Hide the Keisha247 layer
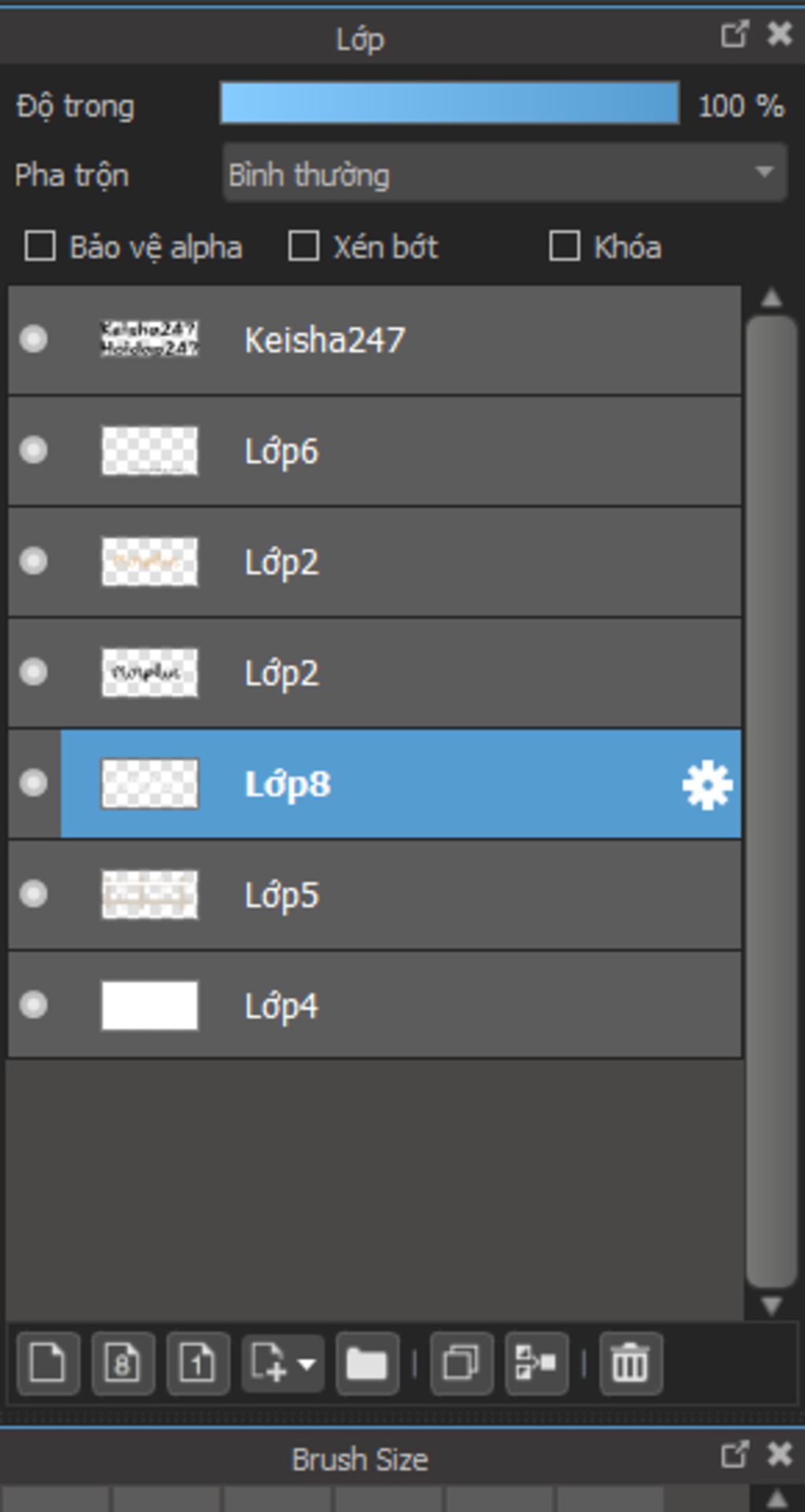This screenshot has height=1512, width=805. (33, 339)
